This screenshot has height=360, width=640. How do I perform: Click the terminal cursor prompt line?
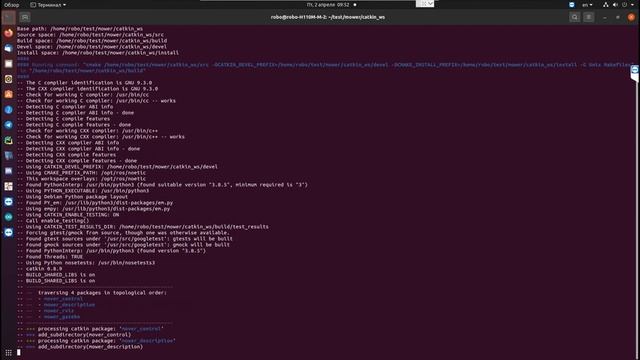point(19,352)
